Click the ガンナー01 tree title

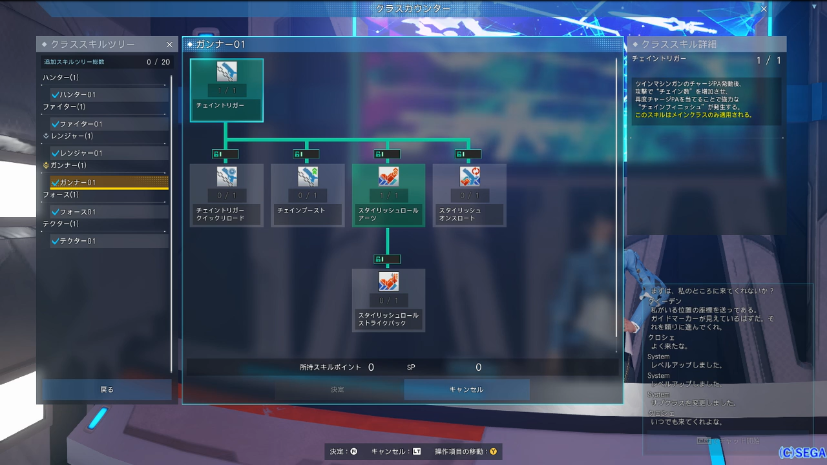pos(220,45)
